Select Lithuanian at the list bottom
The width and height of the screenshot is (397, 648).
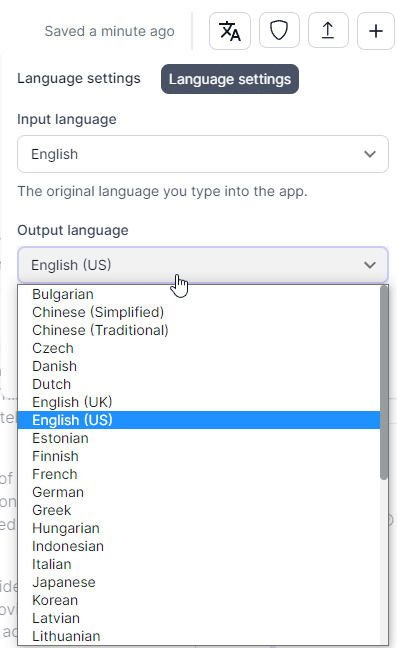pos(199,636)
